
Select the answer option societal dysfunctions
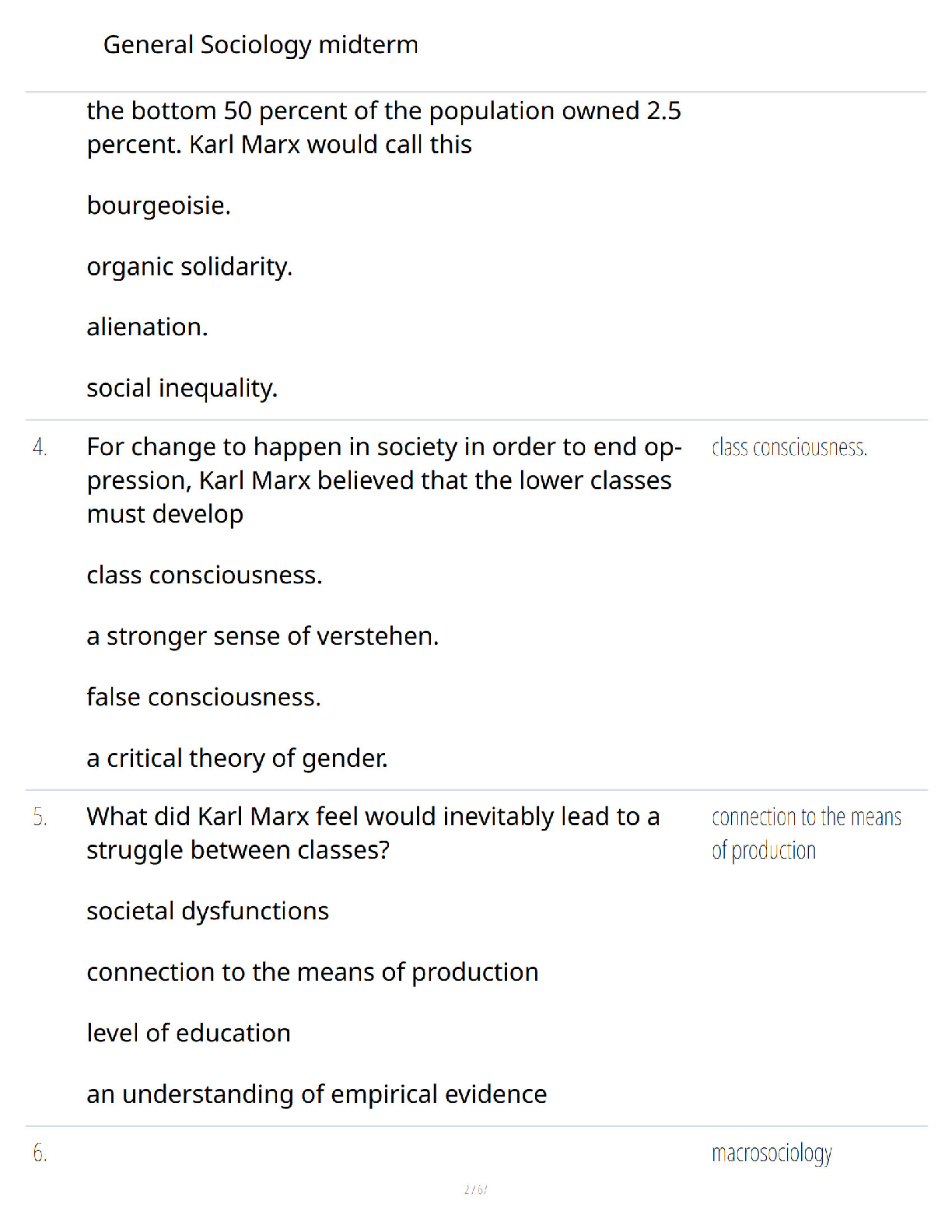click(208, 911)
